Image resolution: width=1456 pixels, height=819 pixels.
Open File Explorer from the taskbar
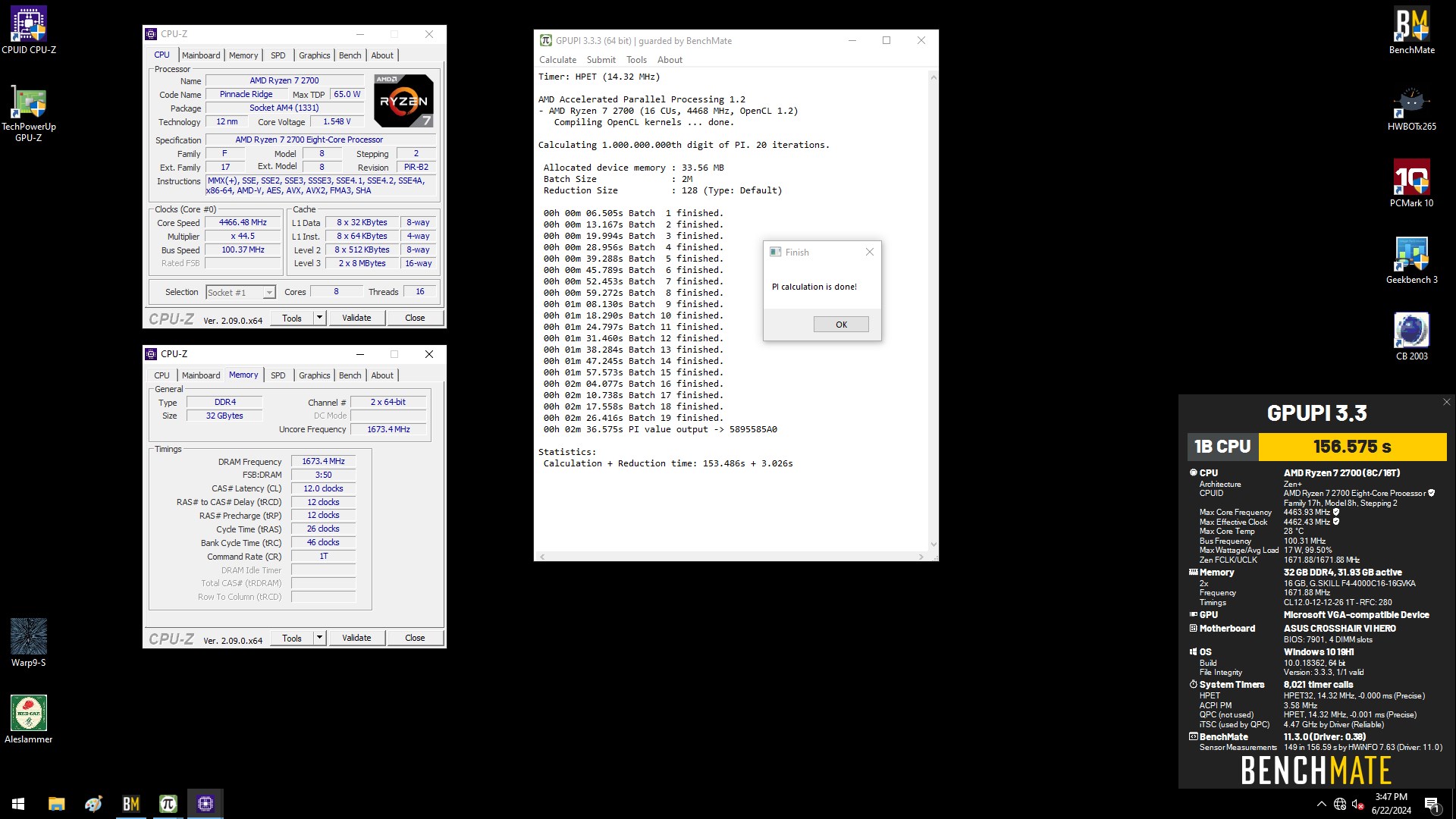click(x=56, y=804)
